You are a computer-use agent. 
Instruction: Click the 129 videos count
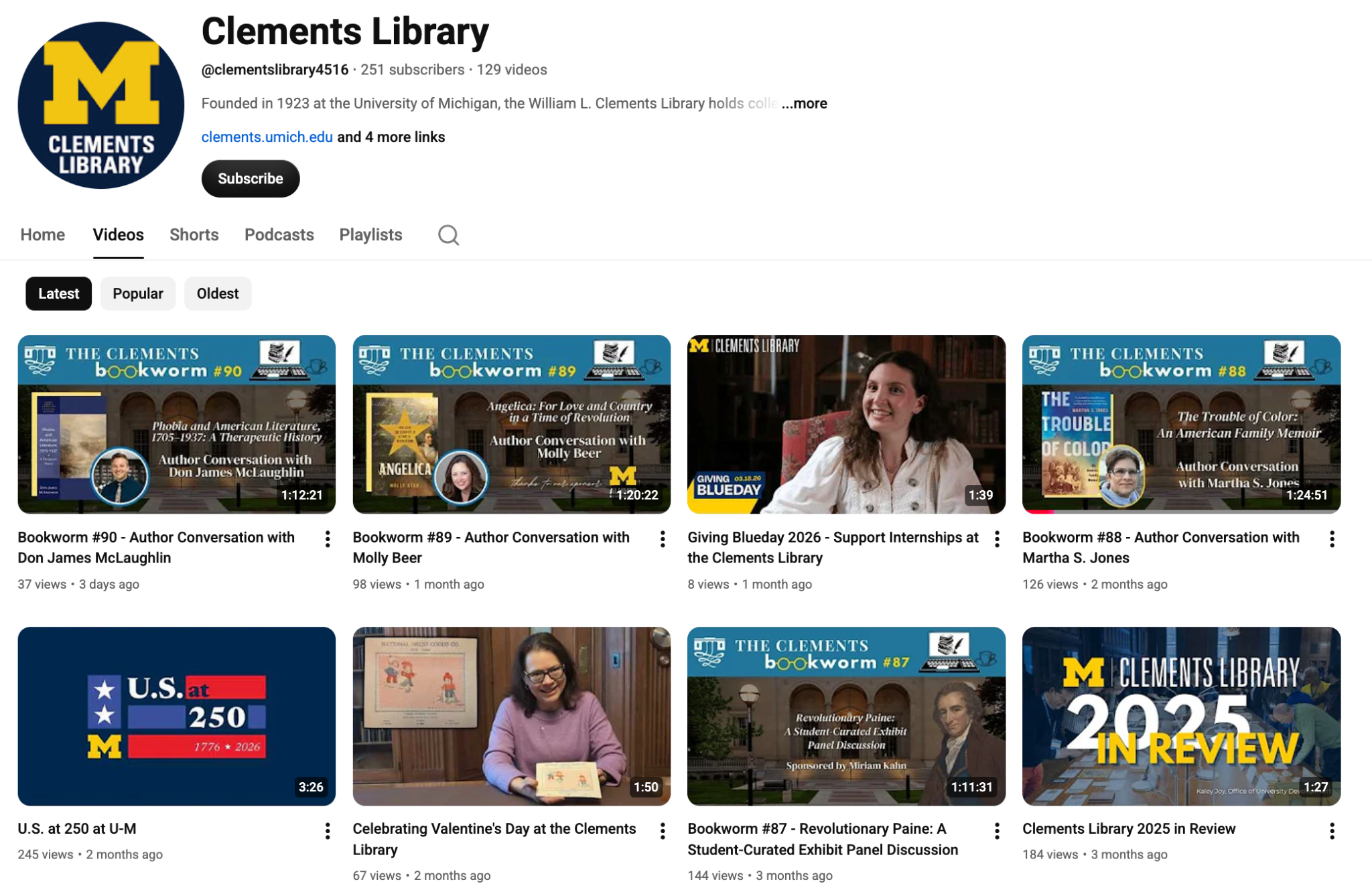click(x=512, y=70)
